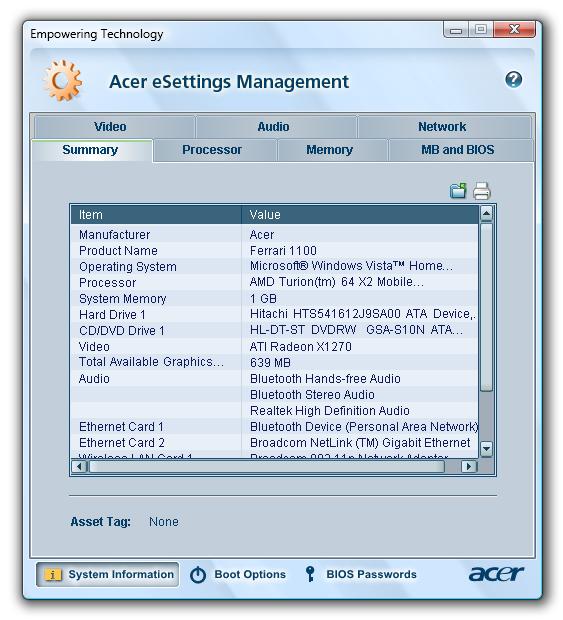Screen dimensions: 563x620
Task: Click the help question mark icon
Action: coord(513,80)
